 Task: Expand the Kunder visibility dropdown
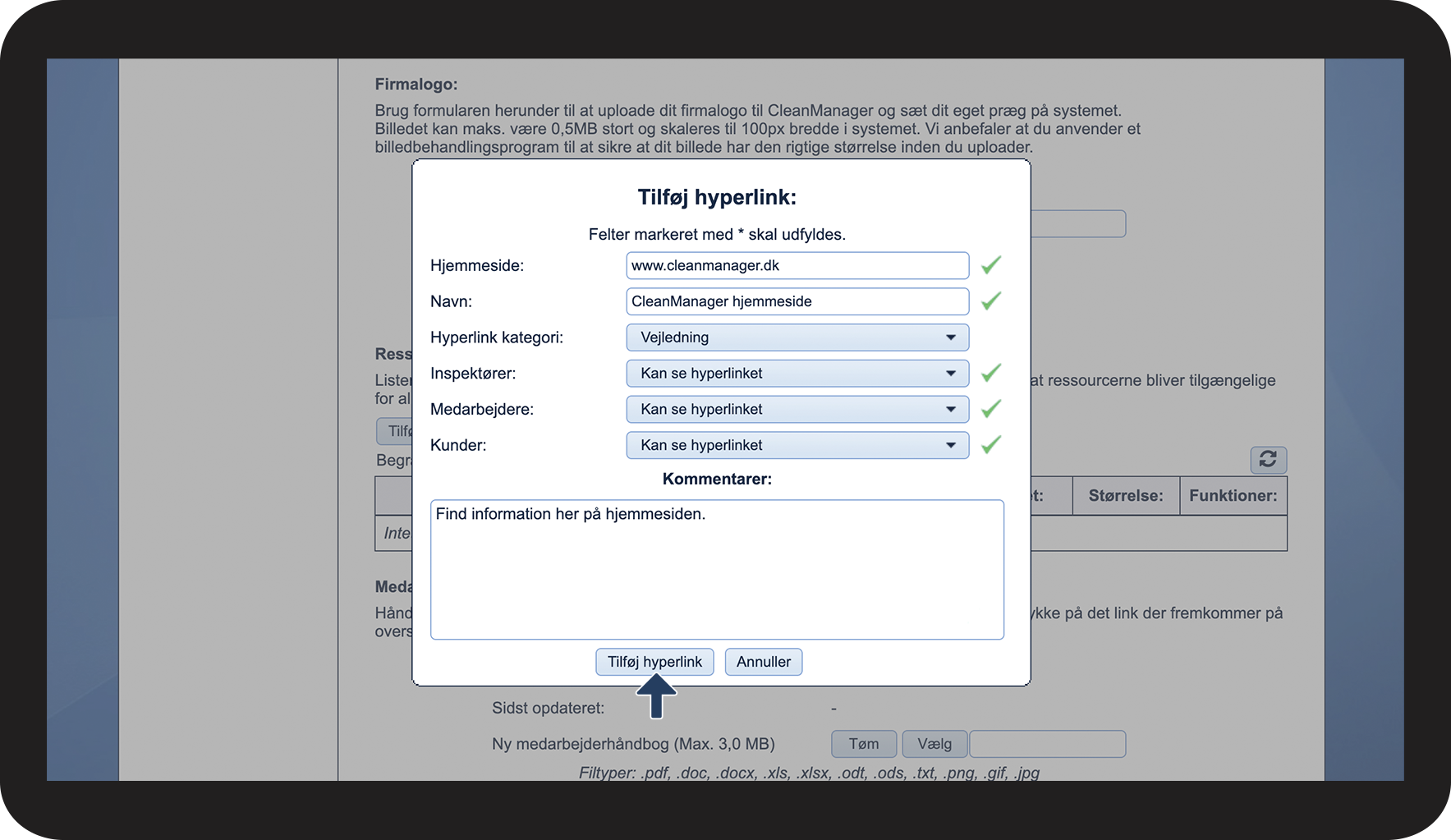[x=797, y=445]
